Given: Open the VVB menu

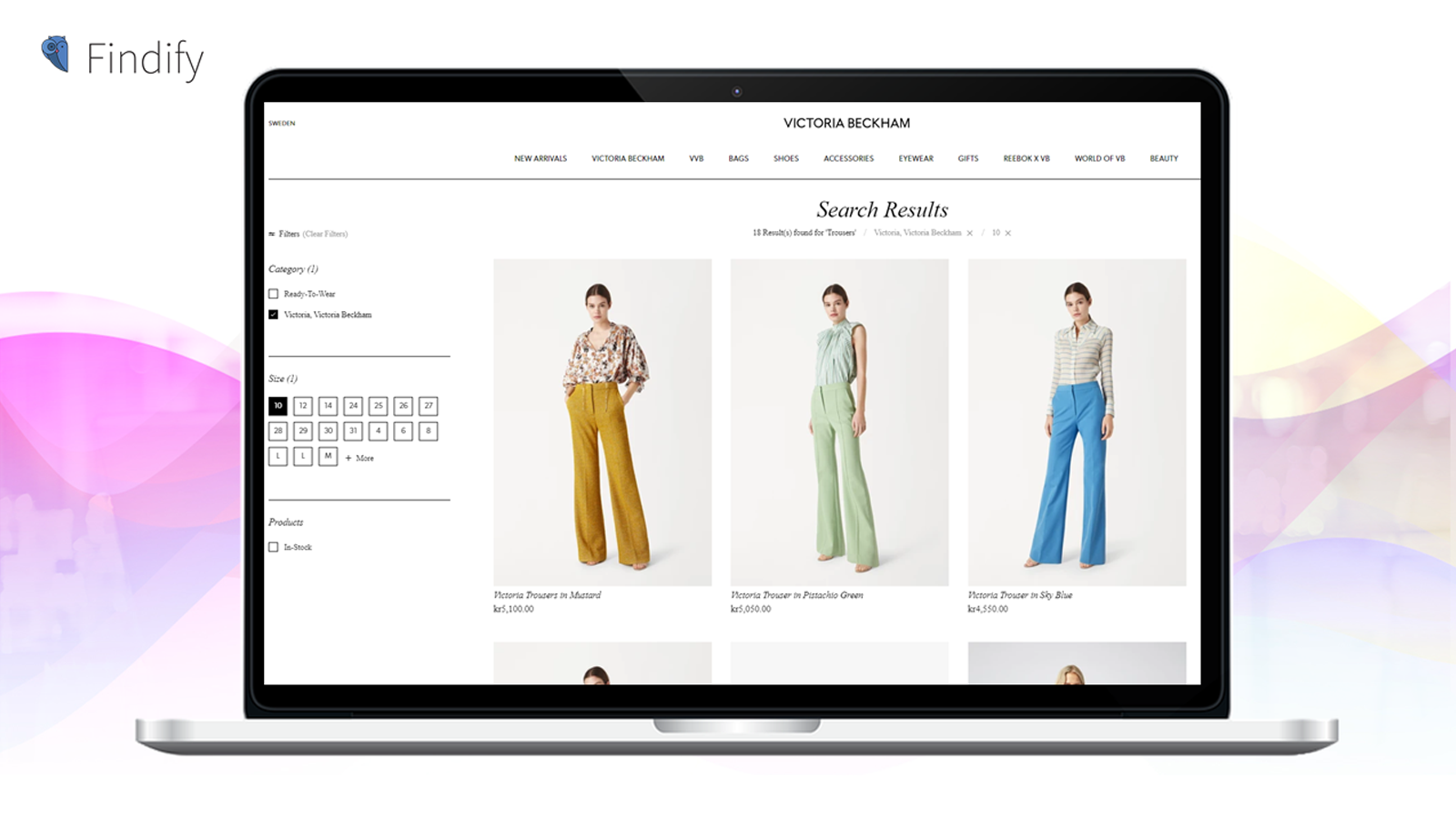Looking at the screenshot, I should pyautogui.click(x=696, y=158).
